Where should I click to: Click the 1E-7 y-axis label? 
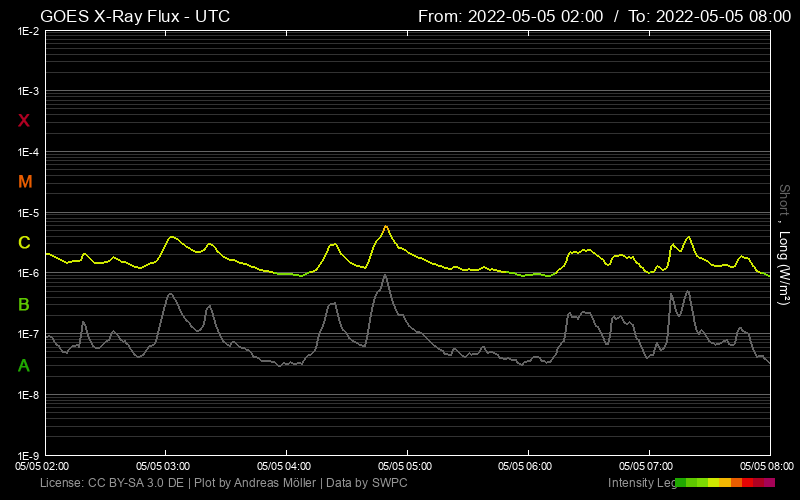(x=29, y=334)
